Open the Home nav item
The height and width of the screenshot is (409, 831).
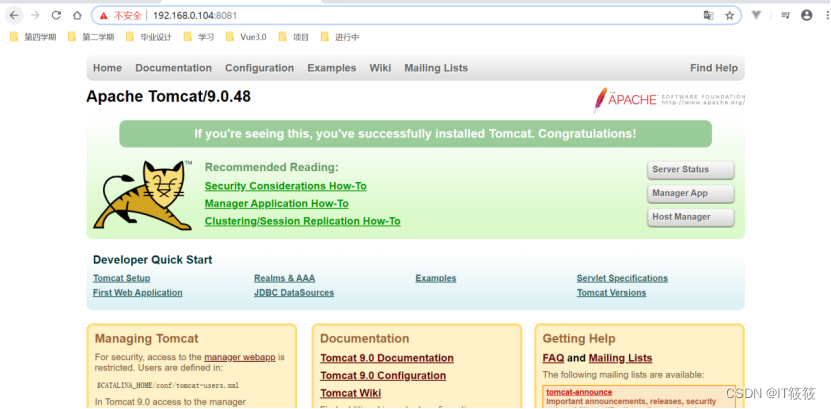pos(108,68)
